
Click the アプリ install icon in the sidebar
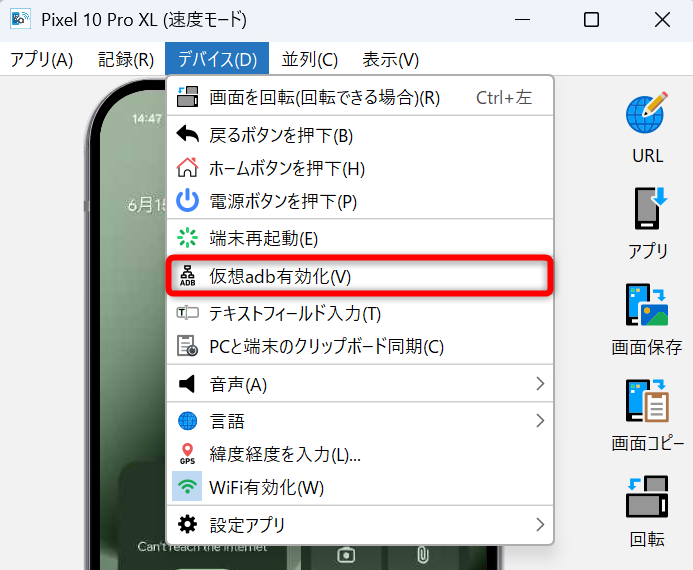tap(650, 208)
